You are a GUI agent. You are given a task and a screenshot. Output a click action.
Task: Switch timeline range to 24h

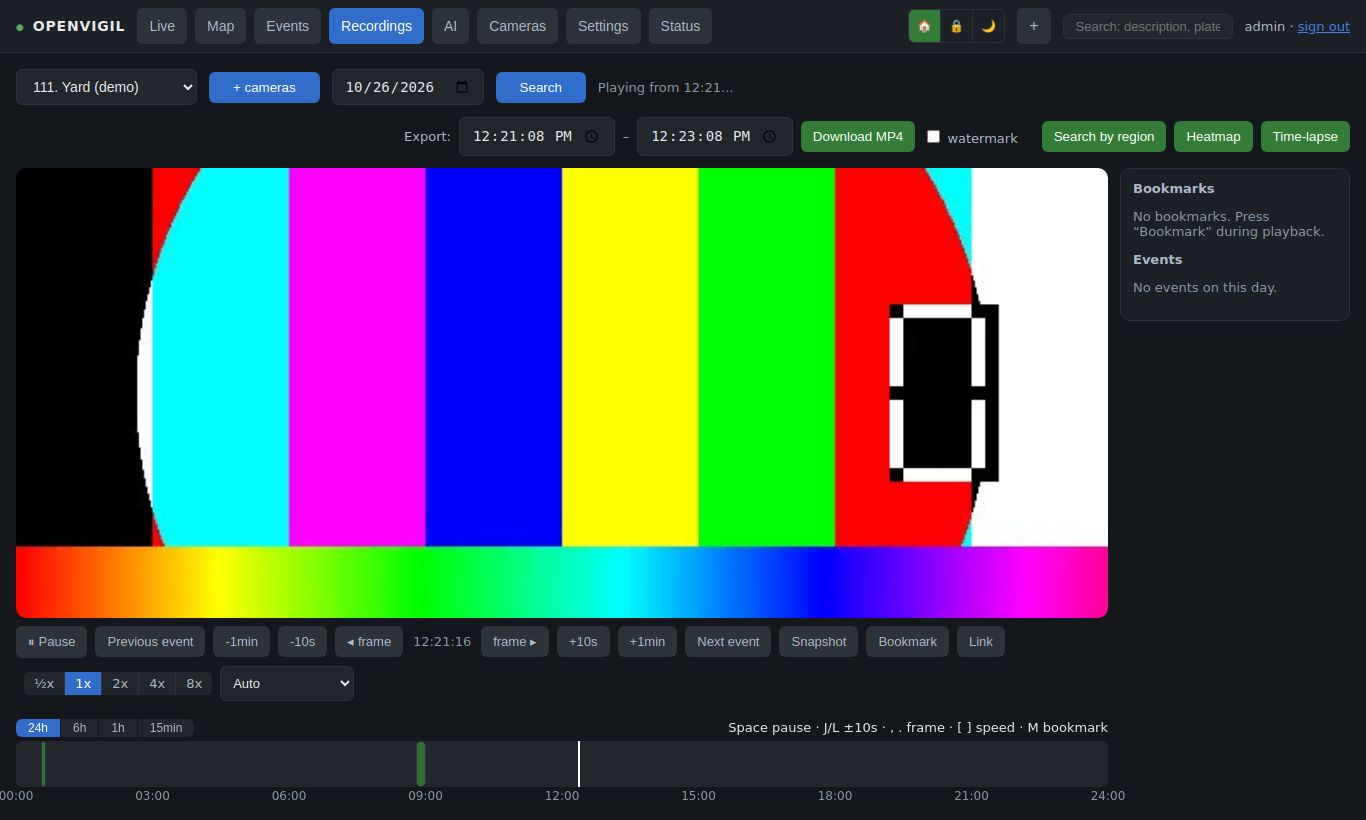tap(38, 728)
